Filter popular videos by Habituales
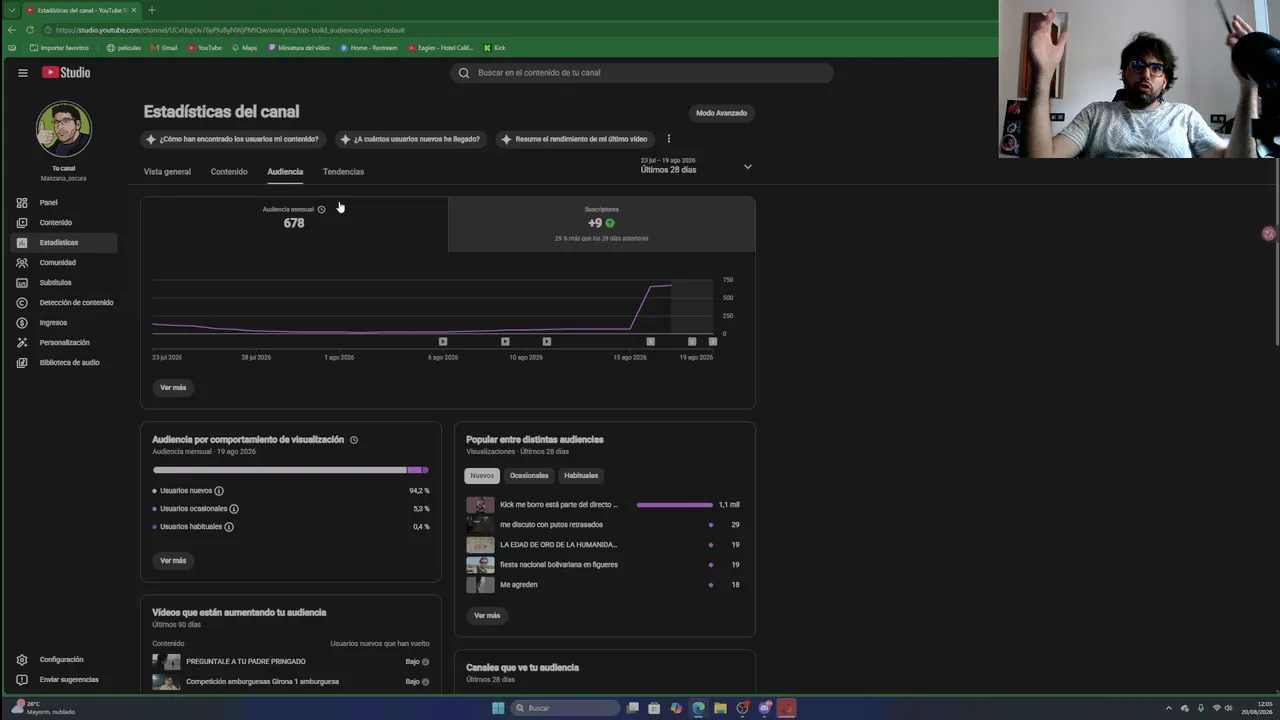Image resolution: width=1280 pixels, height=720 pixels. click(581, 475)
